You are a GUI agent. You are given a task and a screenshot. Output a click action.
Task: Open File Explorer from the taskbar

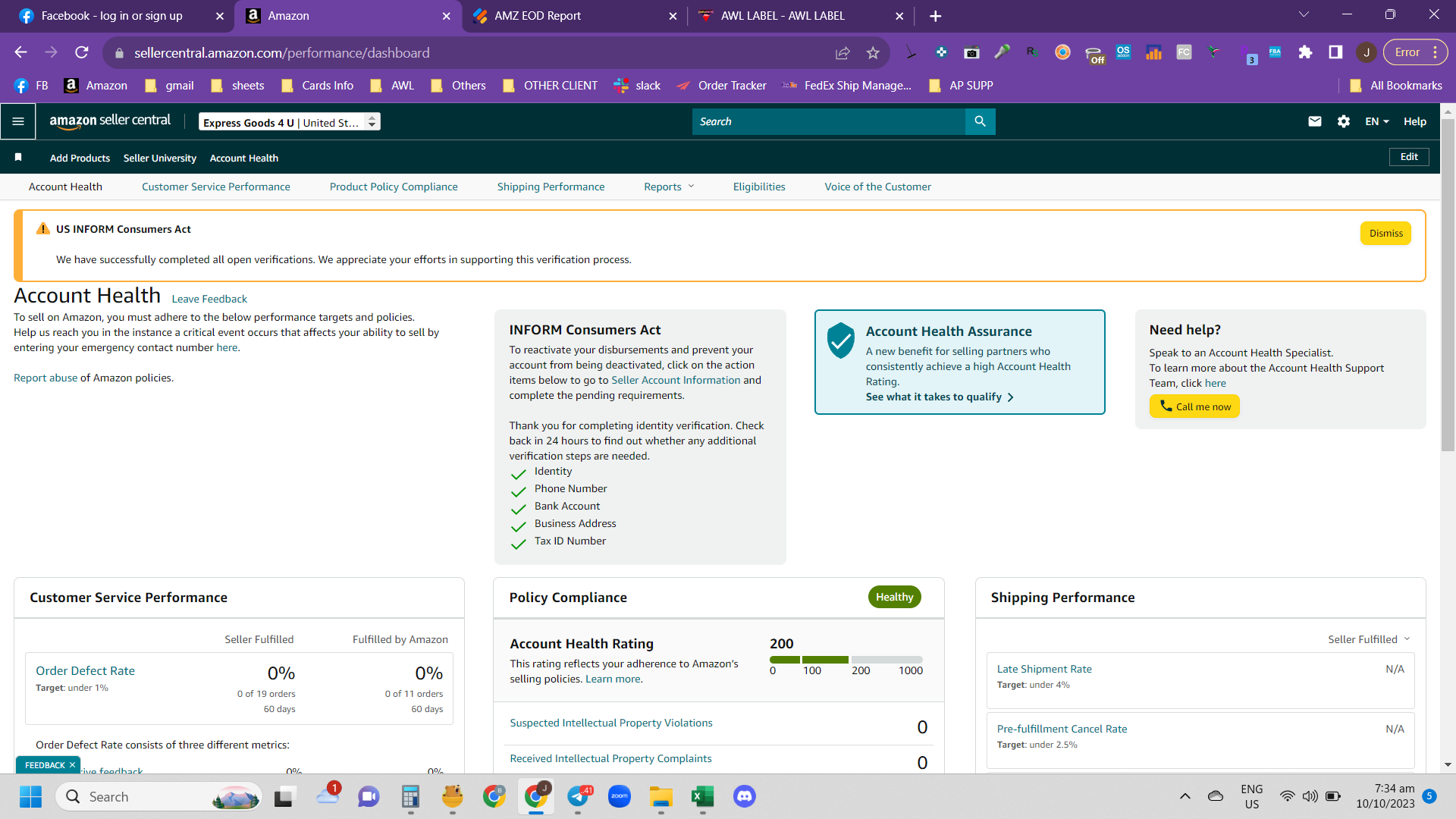click(661, 796)
